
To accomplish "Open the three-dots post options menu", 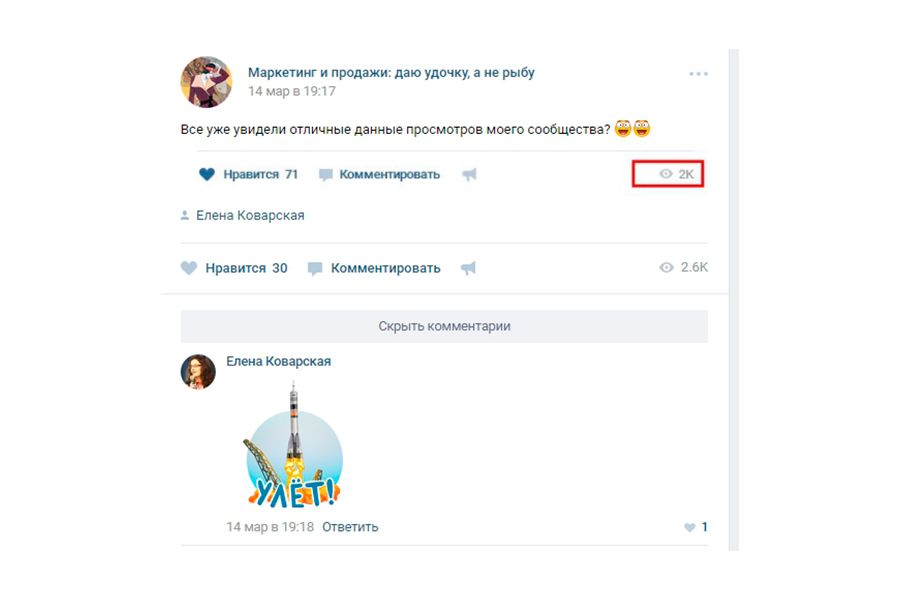I will (699, 73).
